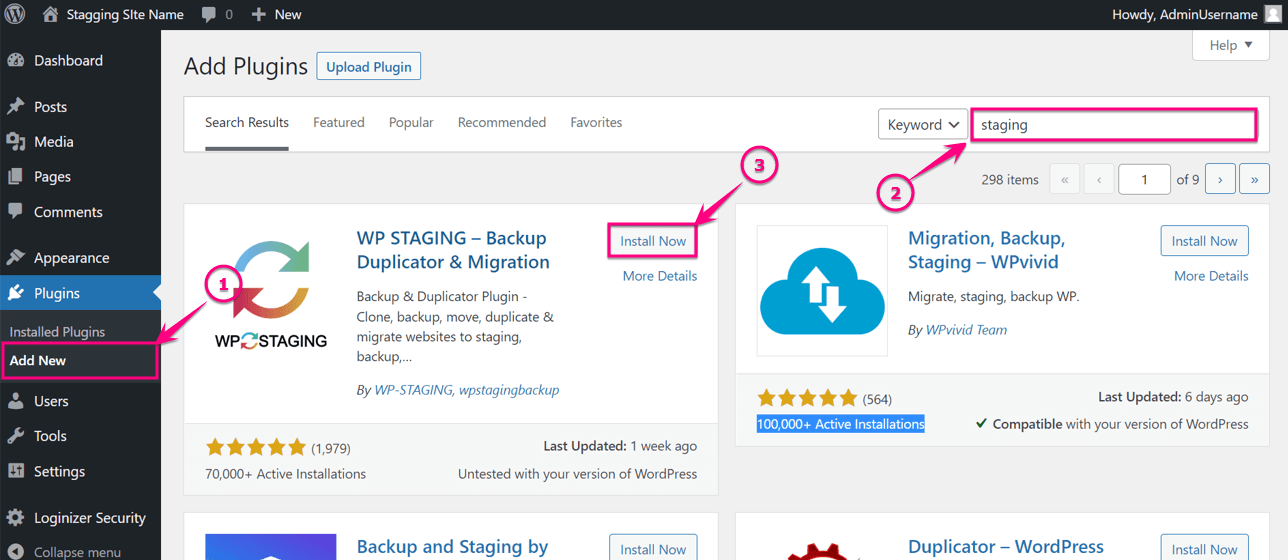1288x560 pixels.
Task: Open the user avatar next to AdminUsername
Action: (1272, 14)
